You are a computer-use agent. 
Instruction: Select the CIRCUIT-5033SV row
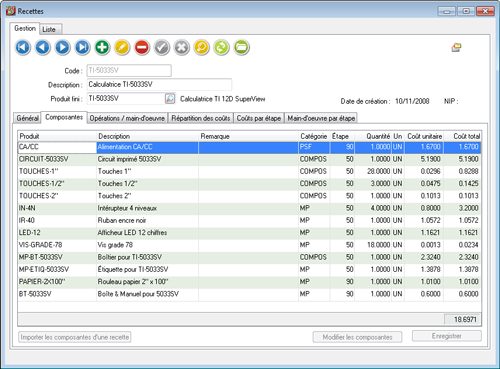pos(249,159)
